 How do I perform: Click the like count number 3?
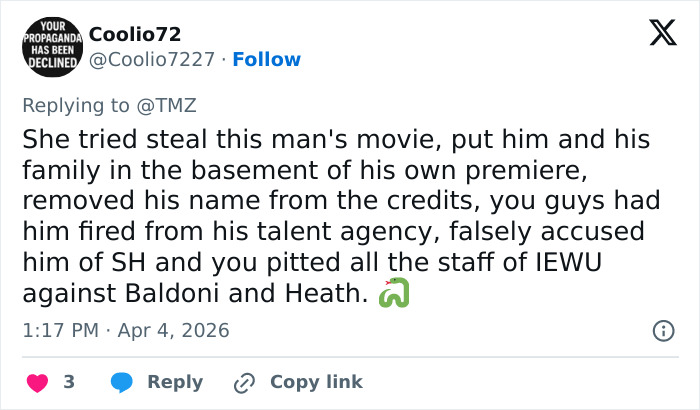click(69, 382)
